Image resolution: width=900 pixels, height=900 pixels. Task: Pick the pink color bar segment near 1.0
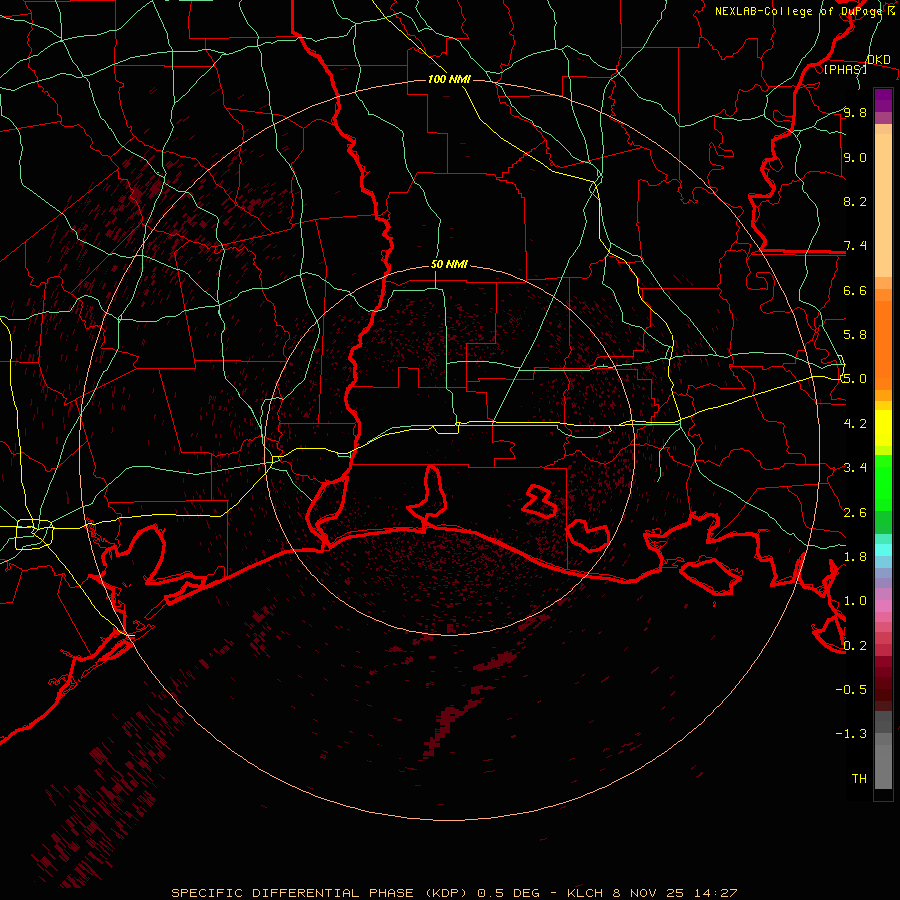point(883,606)
